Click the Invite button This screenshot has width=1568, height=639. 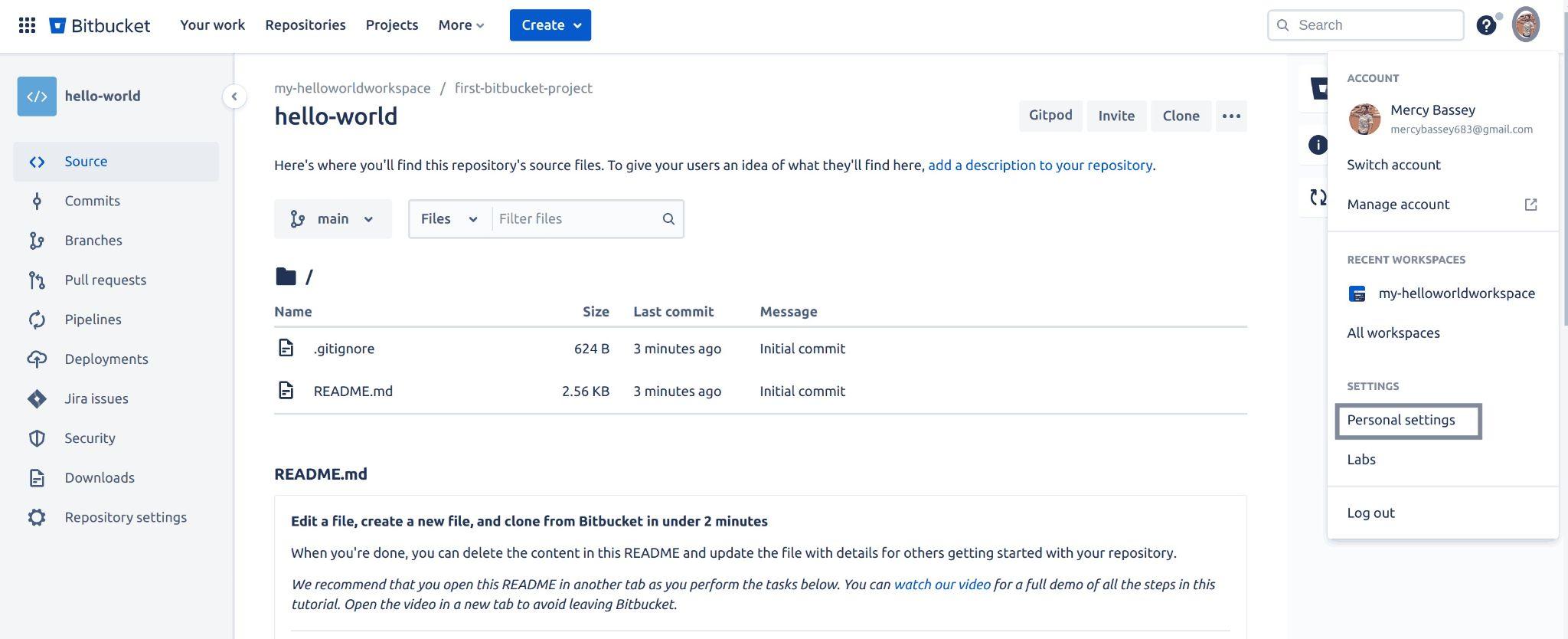point(1116,116)
